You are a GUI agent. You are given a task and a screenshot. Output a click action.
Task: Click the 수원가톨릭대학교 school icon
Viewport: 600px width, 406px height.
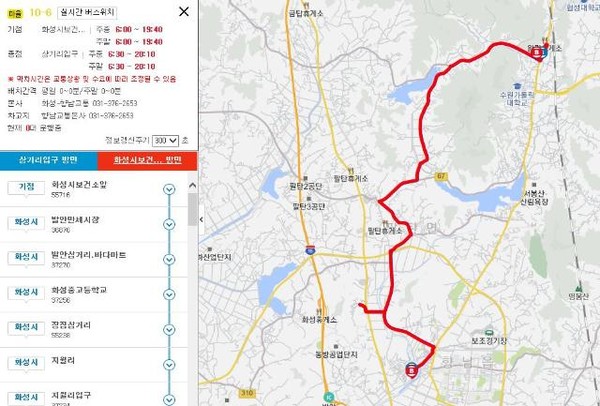point(517,86)
